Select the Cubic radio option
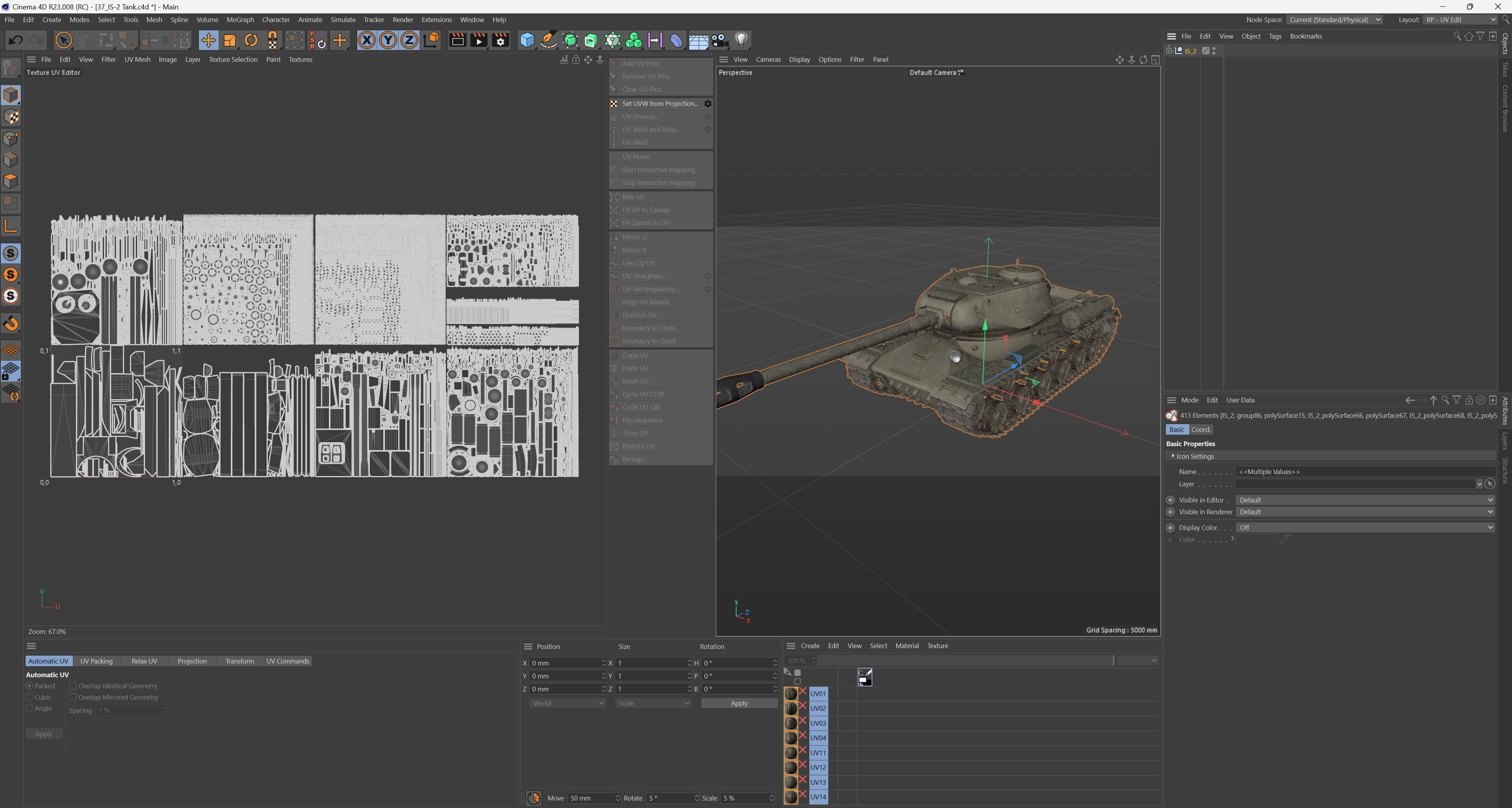The image size is (1512, 808). [x=29, y=697]
